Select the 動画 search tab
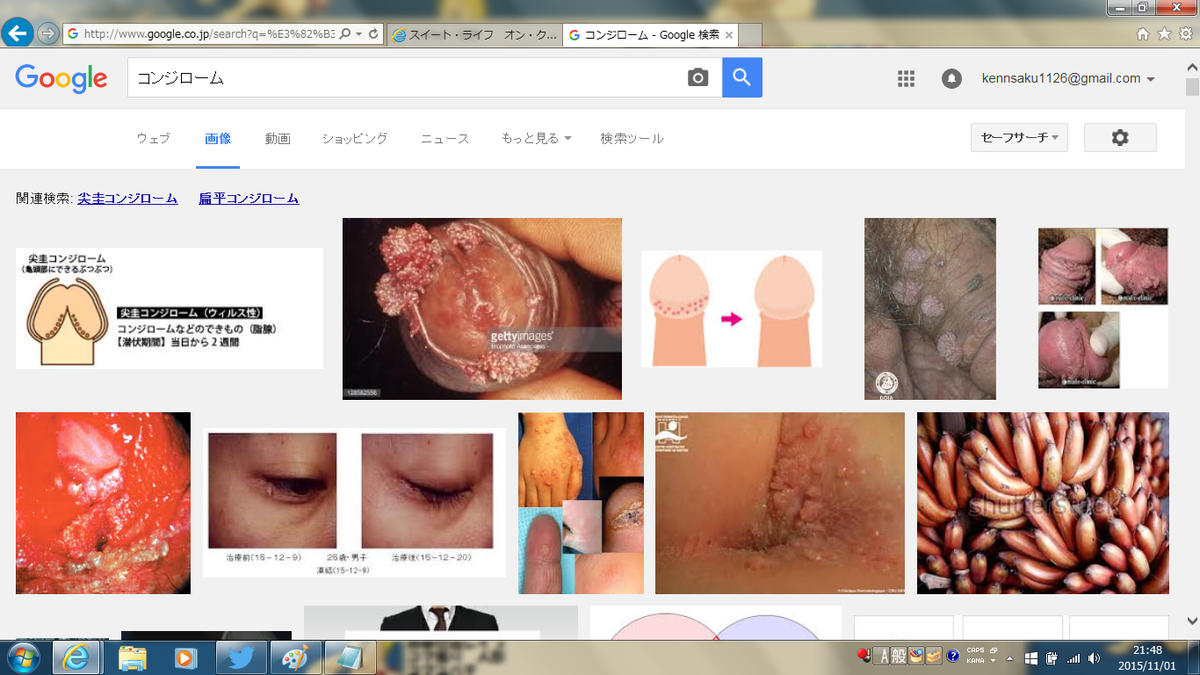 point(278,139)
